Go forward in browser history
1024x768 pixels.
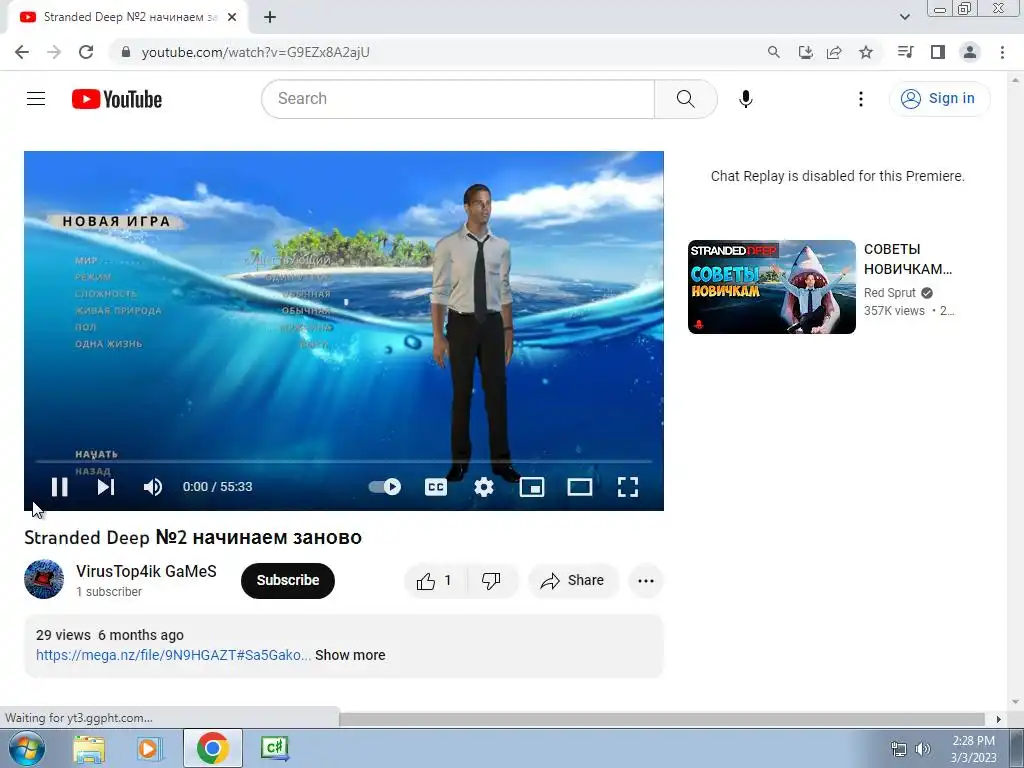54,52
